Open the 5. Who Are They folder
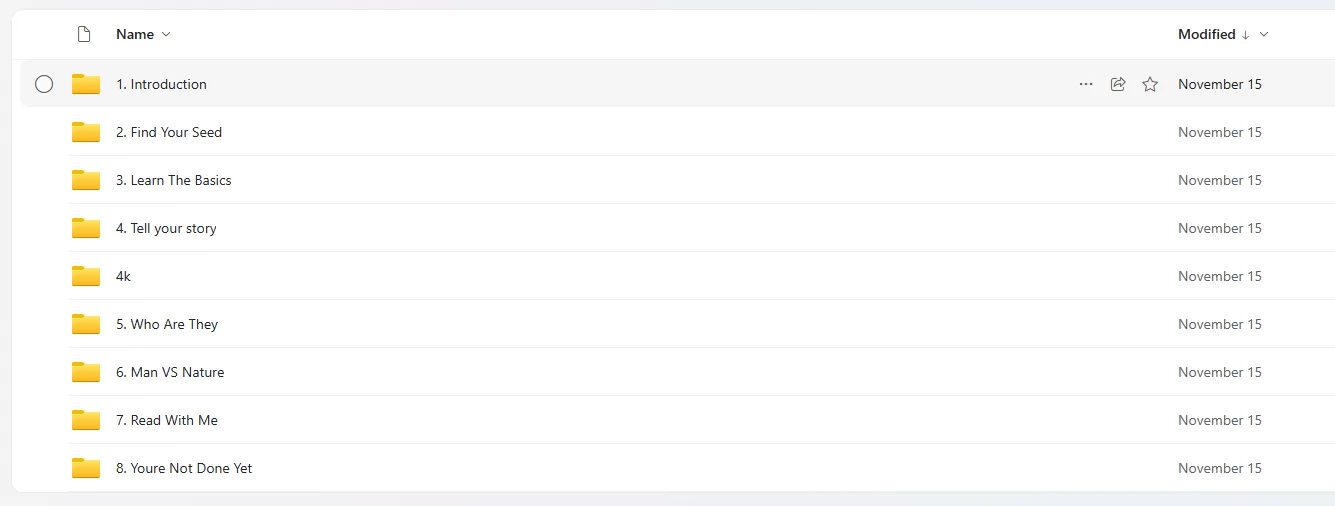1335x506 pixels. (x=166, y=324)
